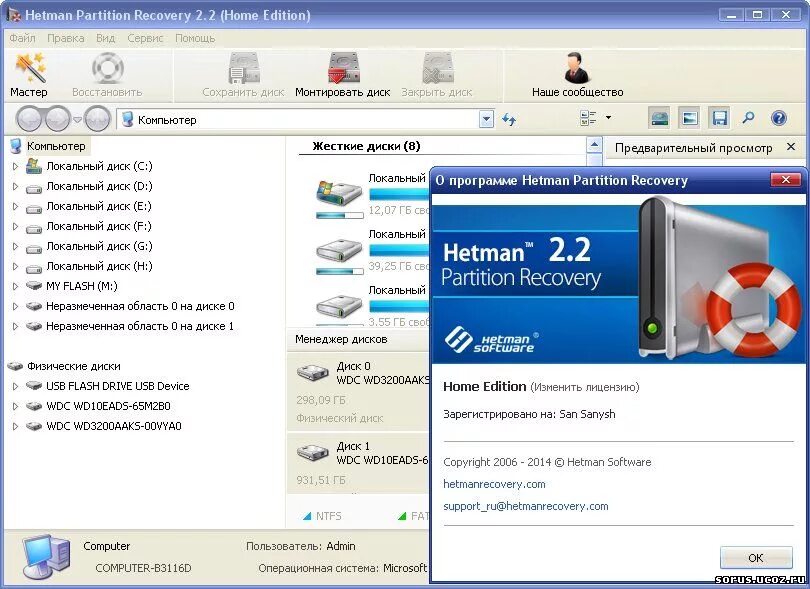Expand Локальный диск (D:) node
Image resolution: width=810 pixels, height=589 pixels.
coord(15,187)
